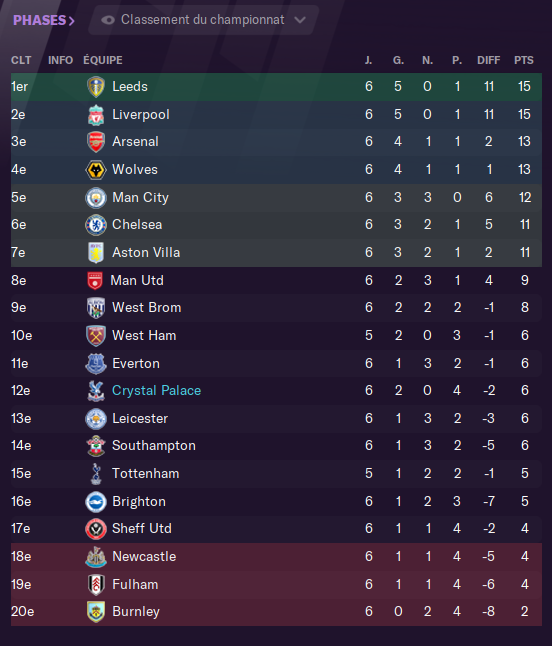Click the Brighton seagull badge icon

96,502
